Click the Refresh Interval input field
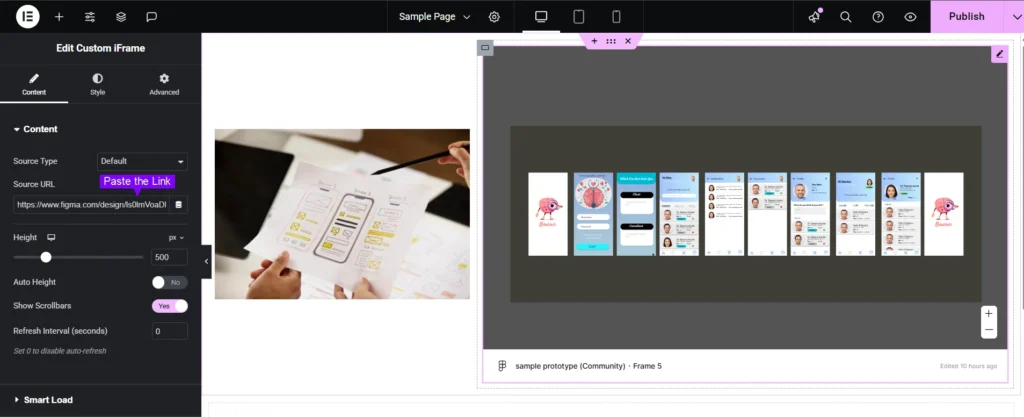The image size is (1024, 417). pyautogui.click(x=170, y=332)
